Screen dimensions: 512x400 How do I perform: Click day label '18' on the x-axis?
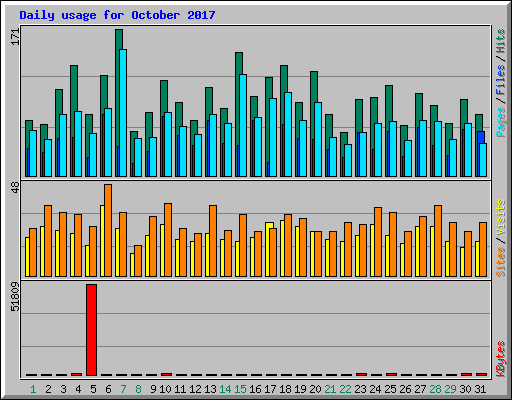(285, 389)
